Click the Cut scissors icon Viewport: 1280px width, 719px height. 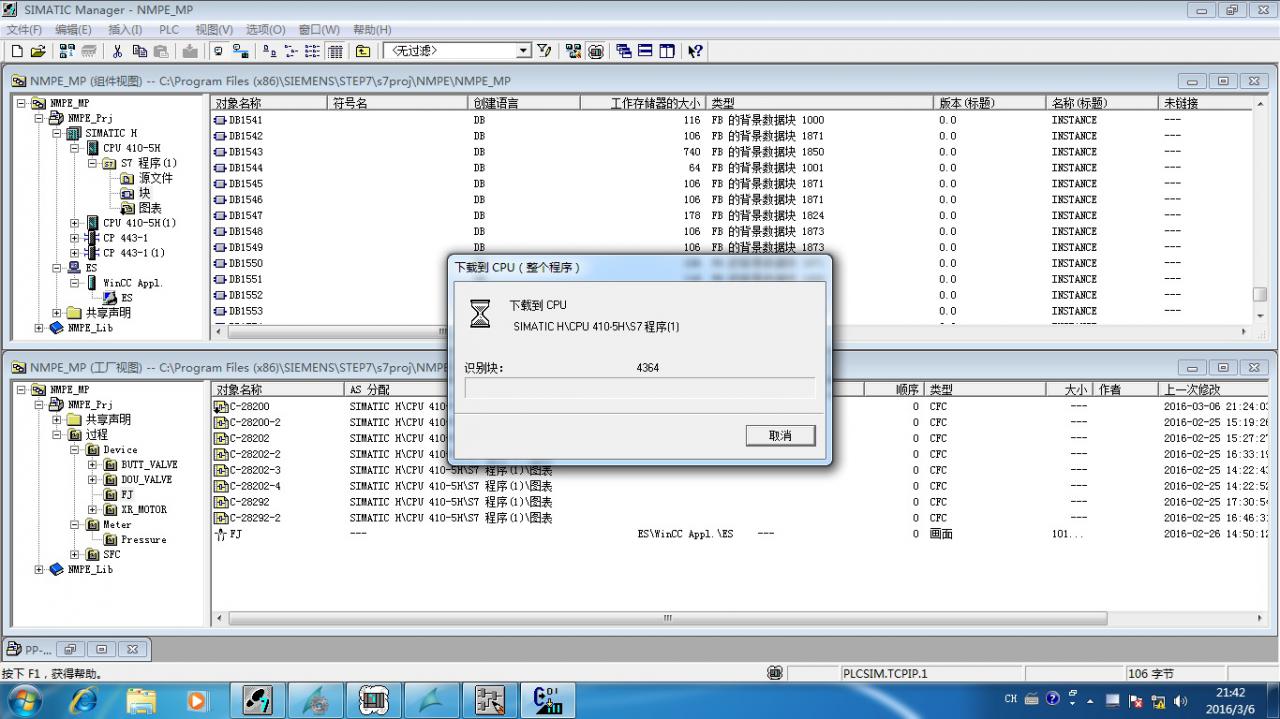pyautogui.click(x=117, y=51)
